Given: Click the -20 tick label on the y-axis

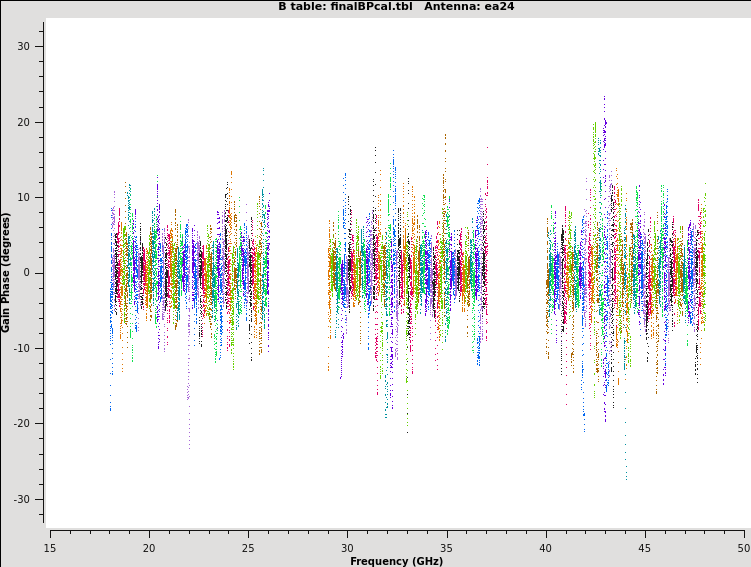Looking at the screenshot, I should pos(22,424).
